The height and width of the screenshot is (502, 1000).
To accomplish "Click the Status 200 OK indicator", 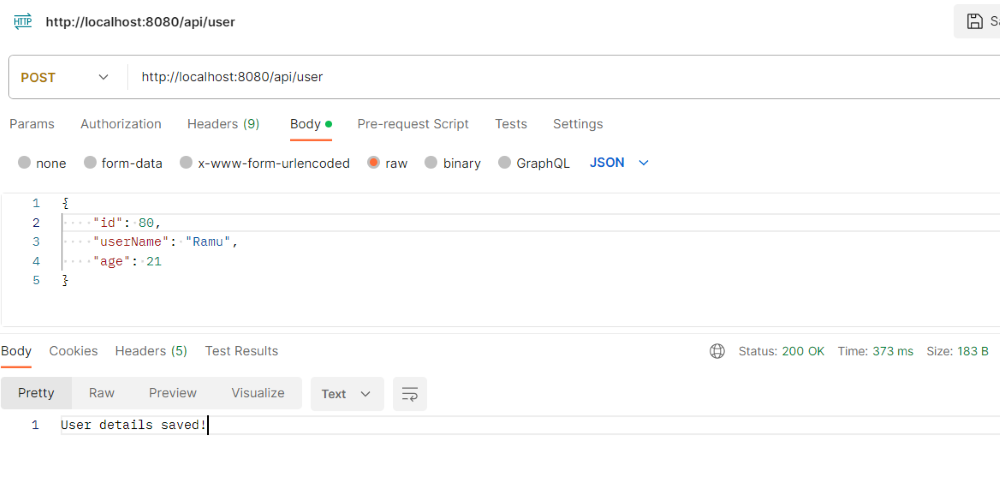I will tap(781, 351).
